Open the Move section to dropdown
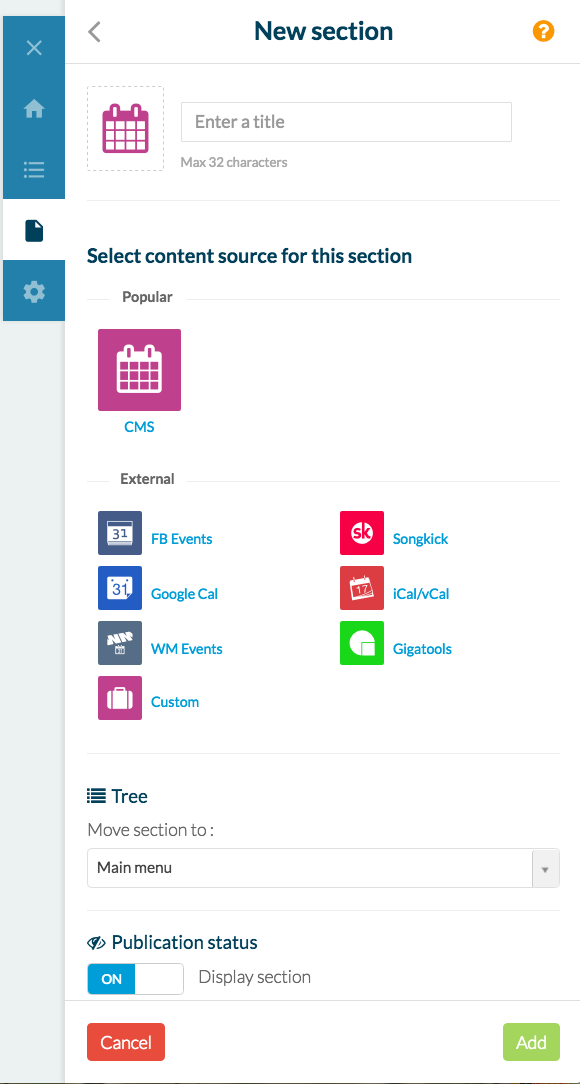This screenshot has height=1084, width=580. point(323,868)
